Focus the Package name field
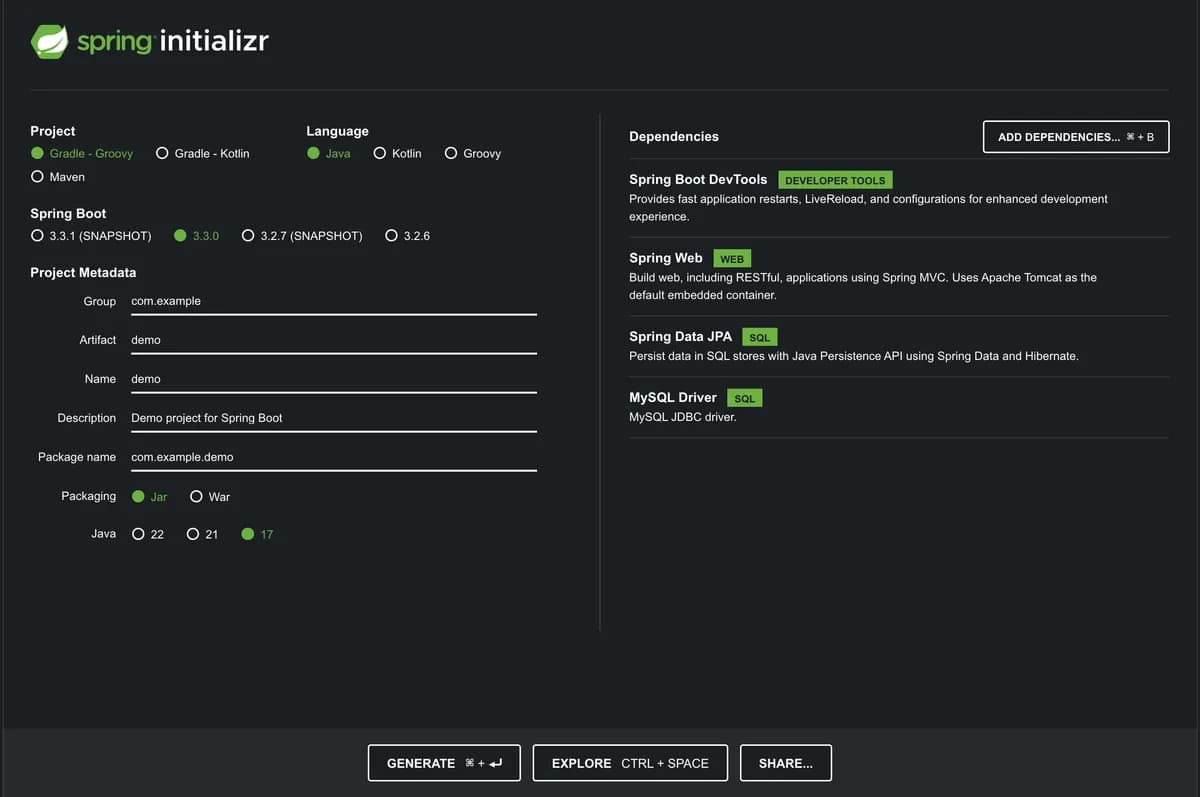Image resolution: width=1200 pixels, height=797 pixels. [334, 457]
